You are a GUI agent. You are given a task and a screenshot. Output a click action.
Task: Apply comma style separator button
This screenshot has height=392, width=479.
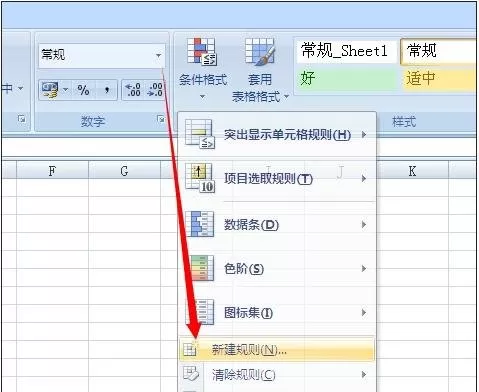[x=107, y=90]
